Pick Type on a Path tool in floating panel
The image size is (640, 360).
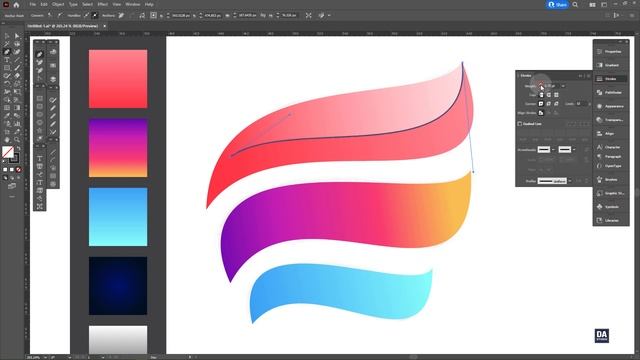pyautogui.click(x=40, y=174)
